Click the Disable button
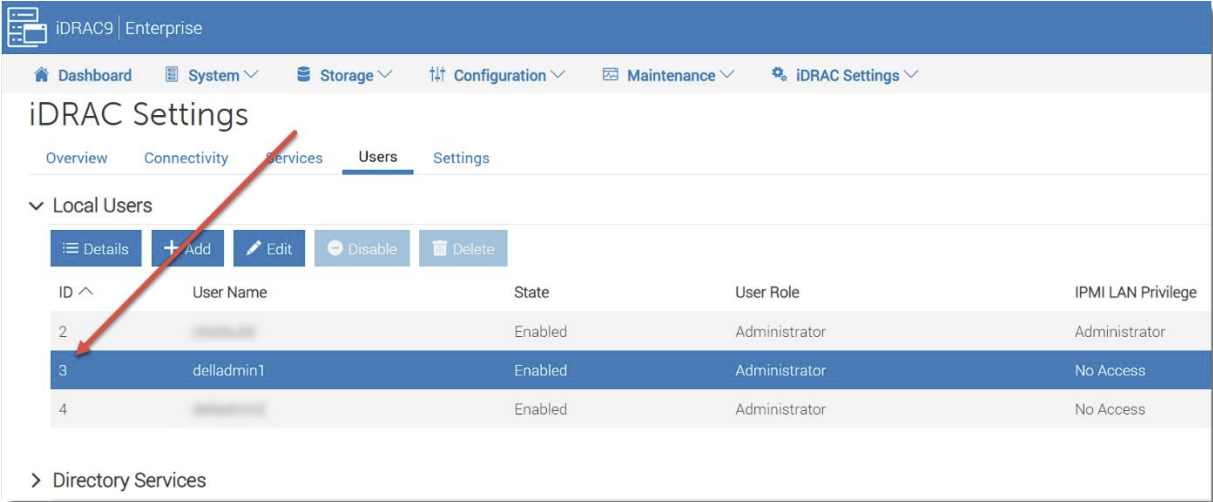Image resolution: width=1213 pixels, height=502 pixels. point(362,249)
